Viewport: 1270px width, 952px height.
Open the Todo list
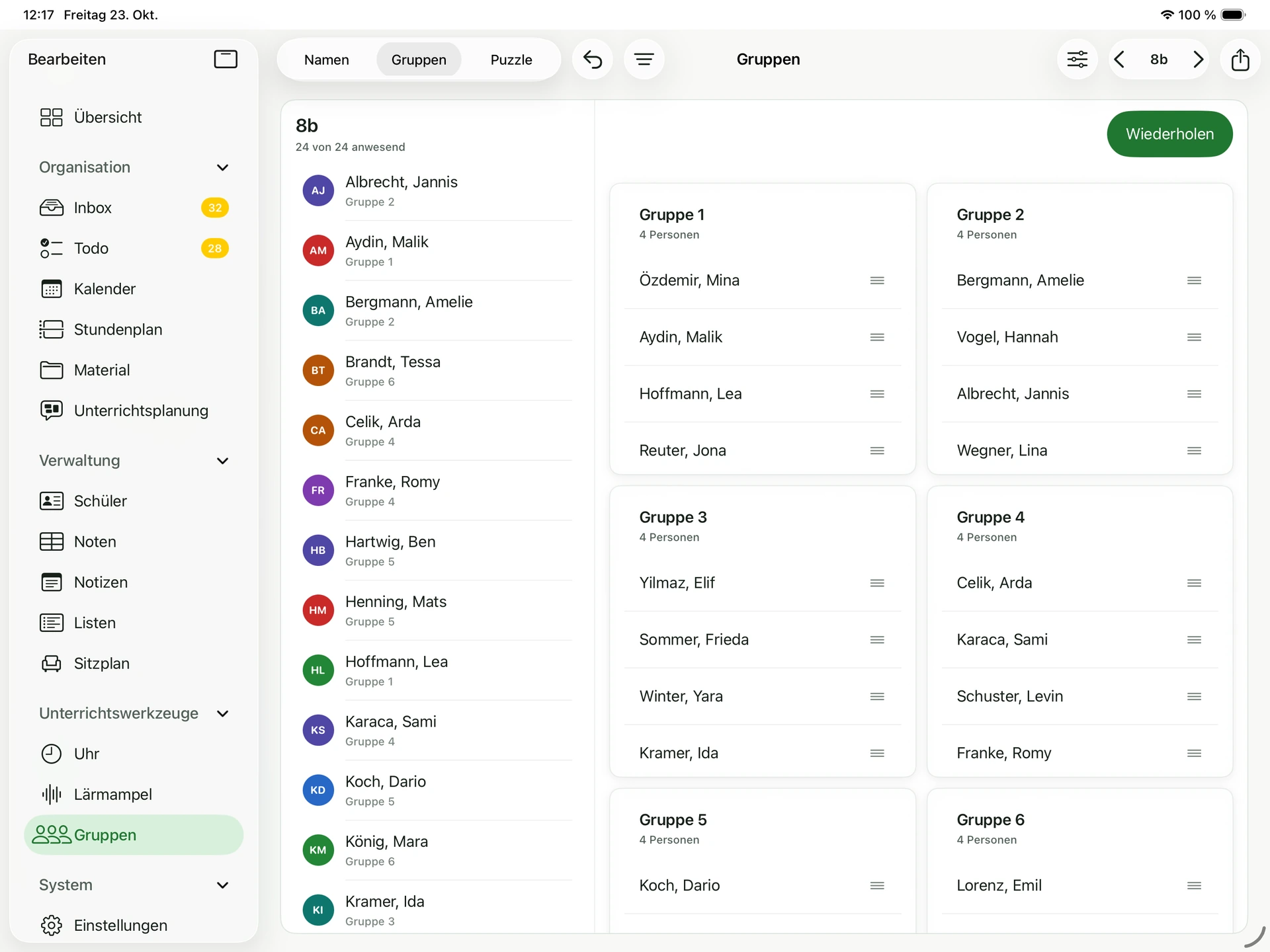point(134,249)
